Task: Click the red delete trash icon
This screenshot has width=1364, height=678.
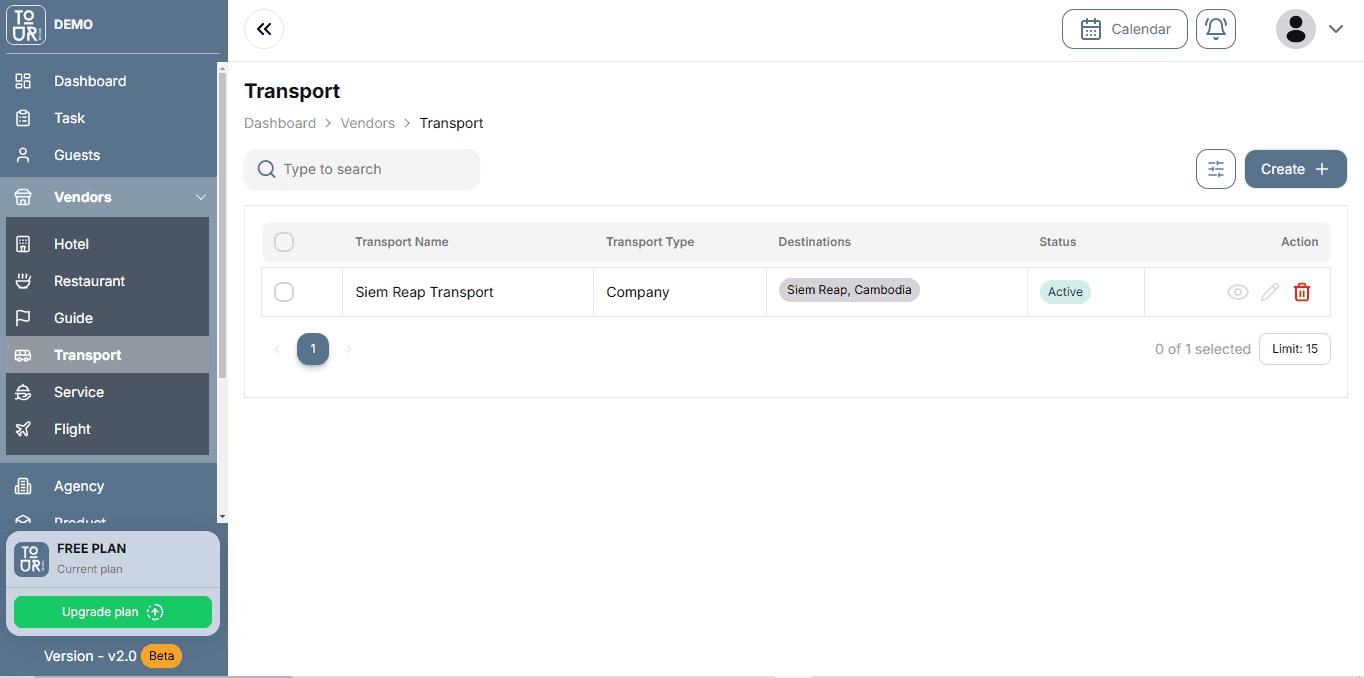Action: point(1301,292)
